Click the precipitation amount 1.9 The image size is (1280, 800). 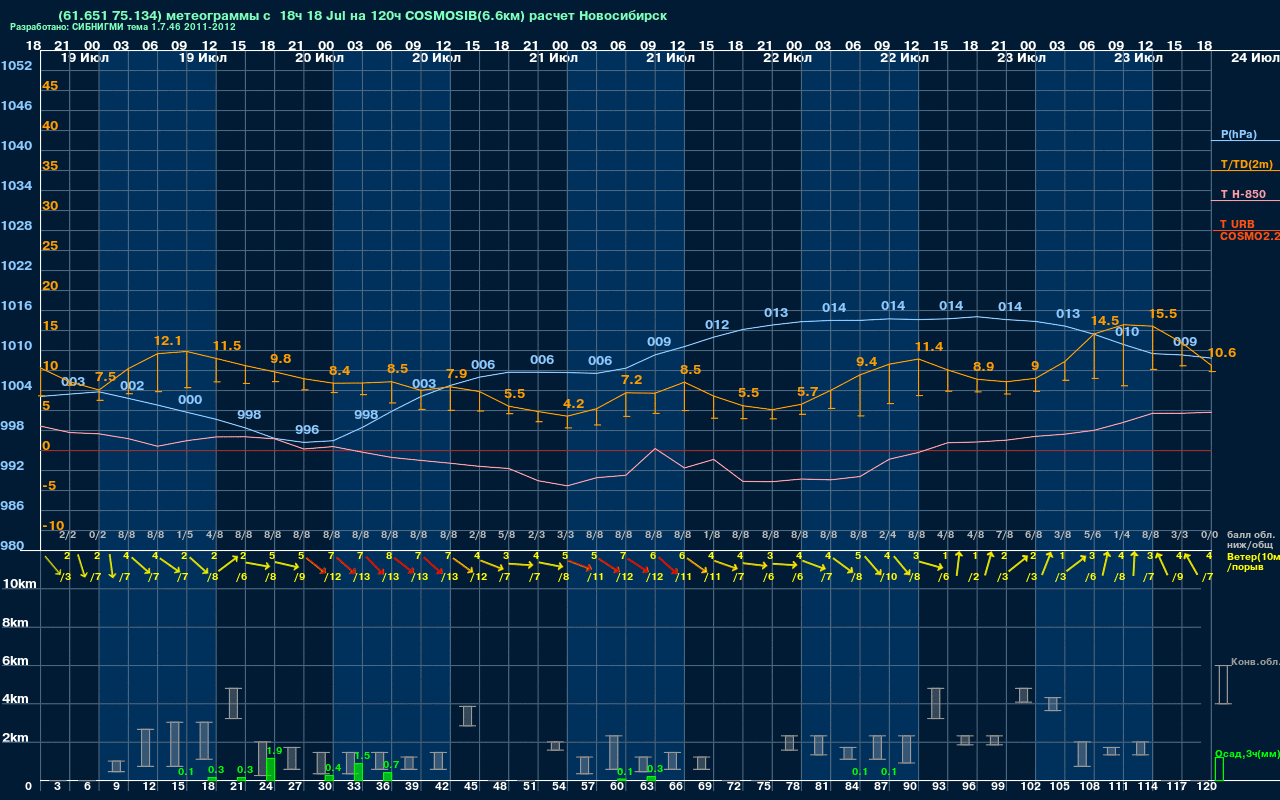click(275, 750)
